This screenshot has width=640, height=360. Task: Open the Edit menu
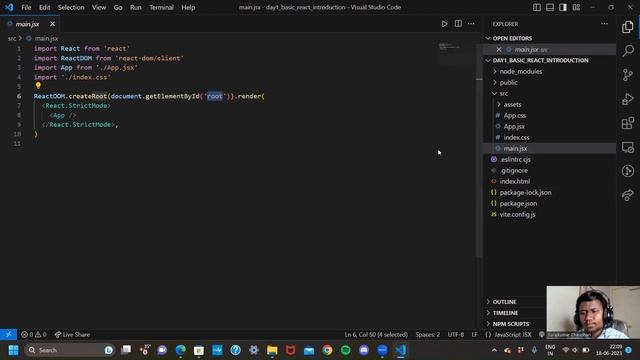point(44,7)
